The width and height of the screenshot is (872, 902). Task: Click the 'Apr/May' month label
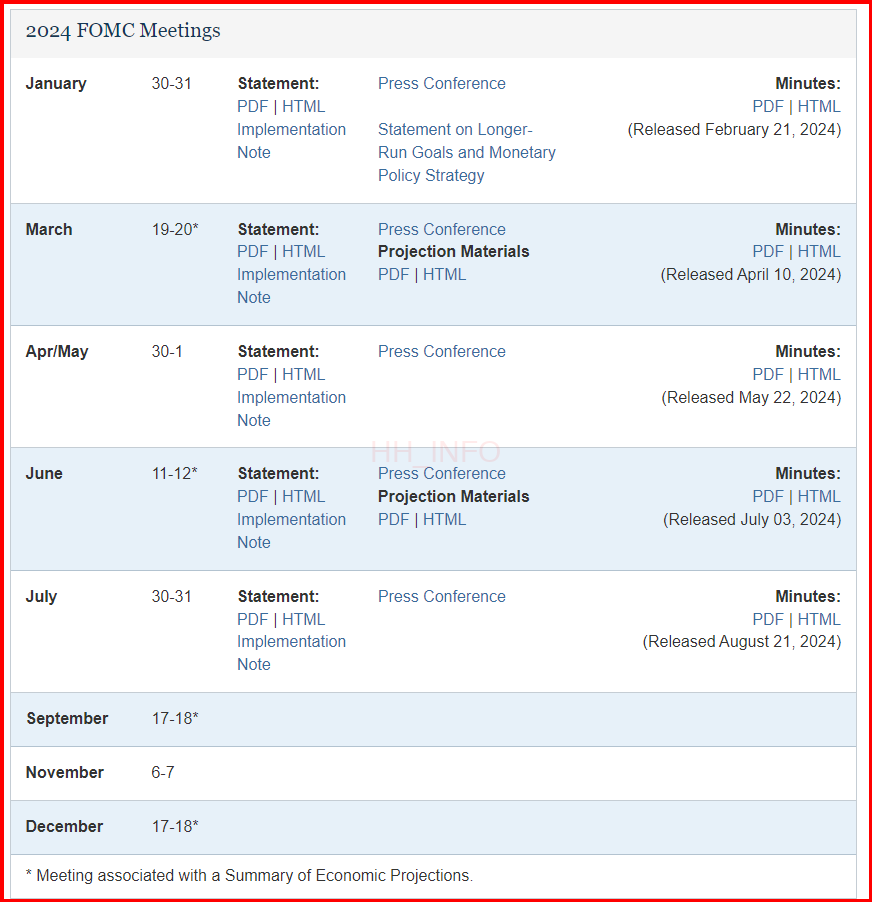coord(57,351)
